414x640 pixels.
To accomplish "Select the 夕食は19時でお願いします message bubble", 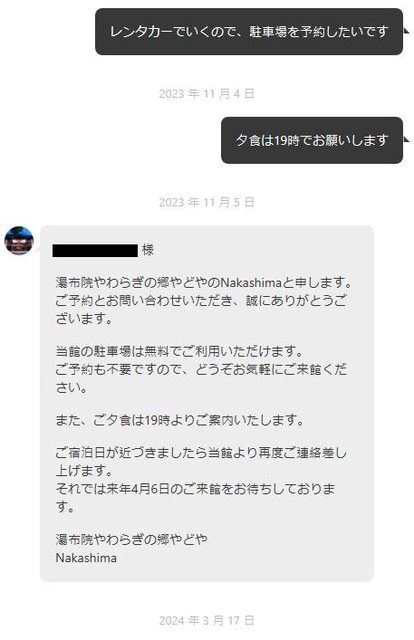I will [312, 140].
